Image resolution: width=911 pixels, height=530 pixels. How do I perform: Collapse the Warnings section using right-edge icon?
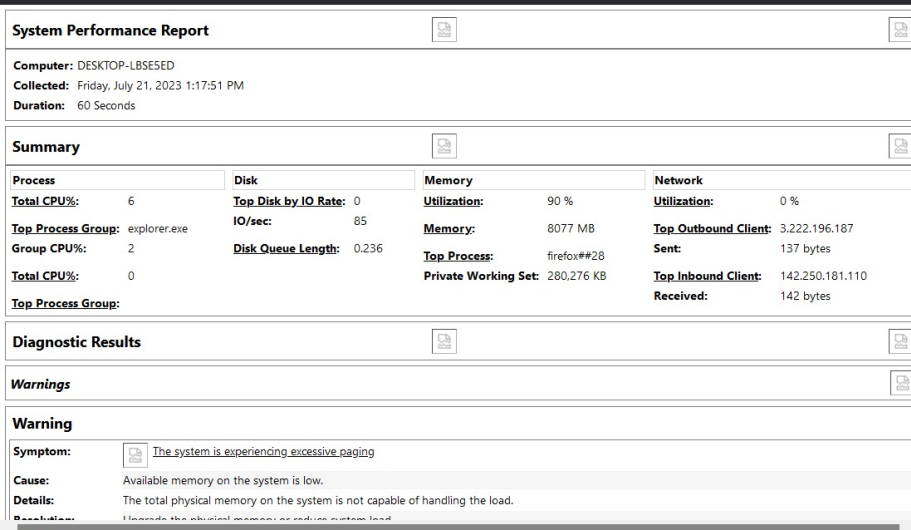pyautogui.click(x=899, y=382)
